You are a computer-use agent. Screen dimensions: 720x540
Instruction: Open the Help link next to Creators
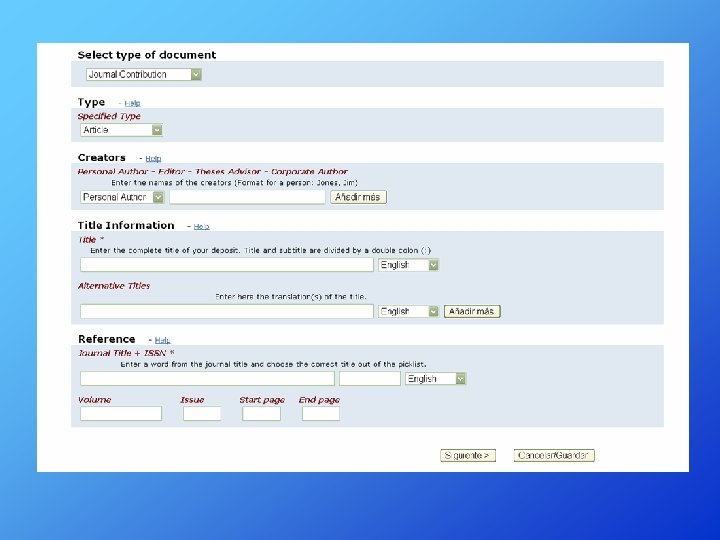pos(153,158)
